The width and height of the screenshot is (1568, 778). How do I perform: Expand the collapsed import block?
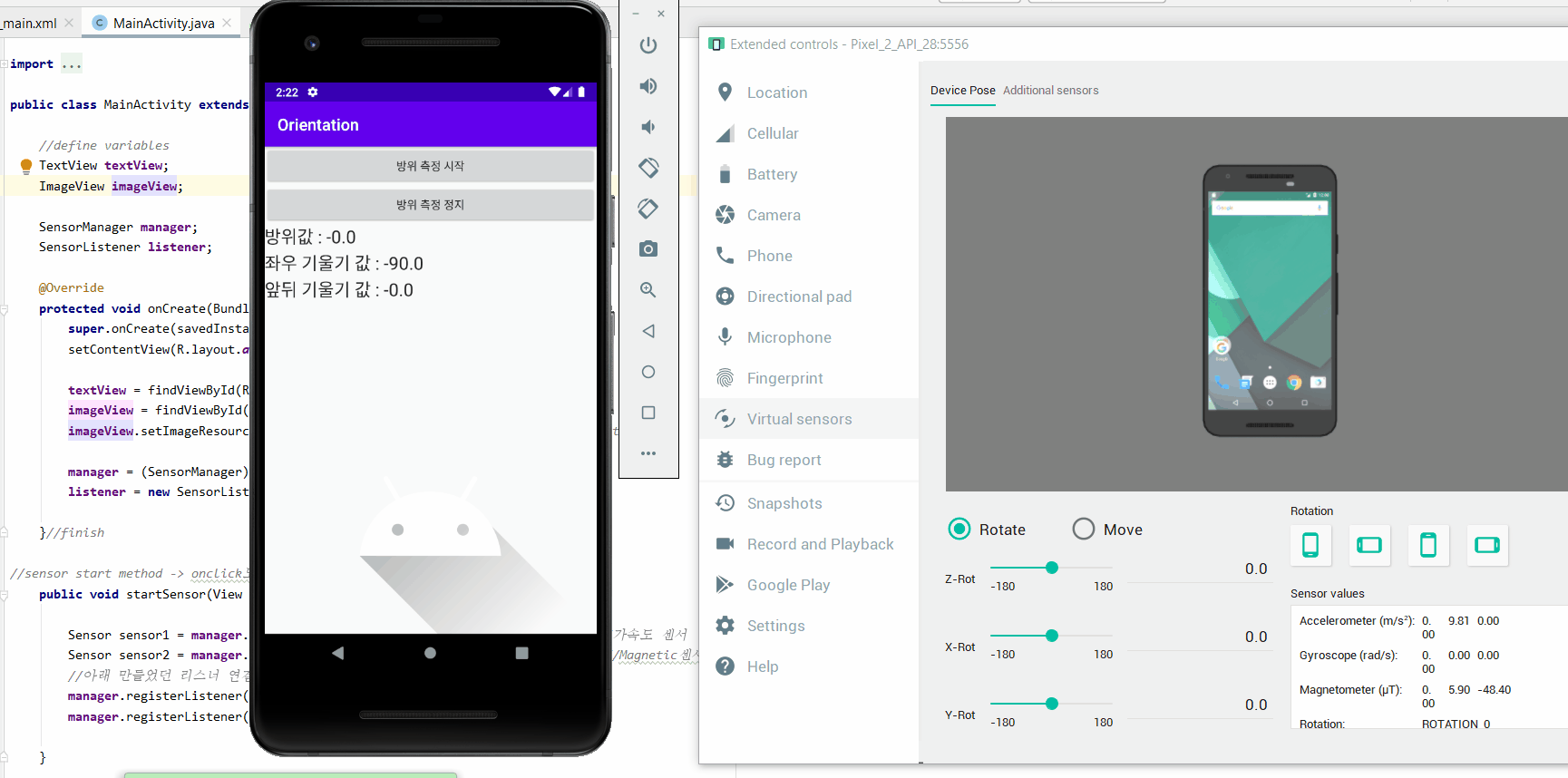click(x=72, y=64)
